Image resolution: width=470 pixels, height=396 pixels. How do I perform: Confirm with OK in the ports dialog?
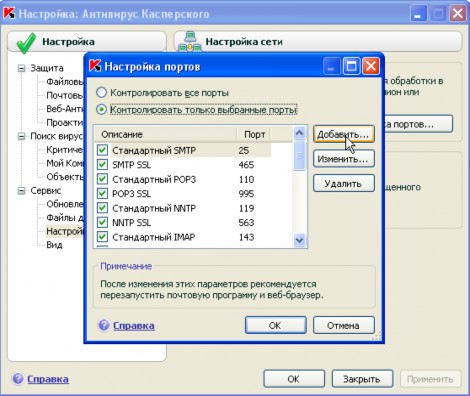[x=276, y=325]
